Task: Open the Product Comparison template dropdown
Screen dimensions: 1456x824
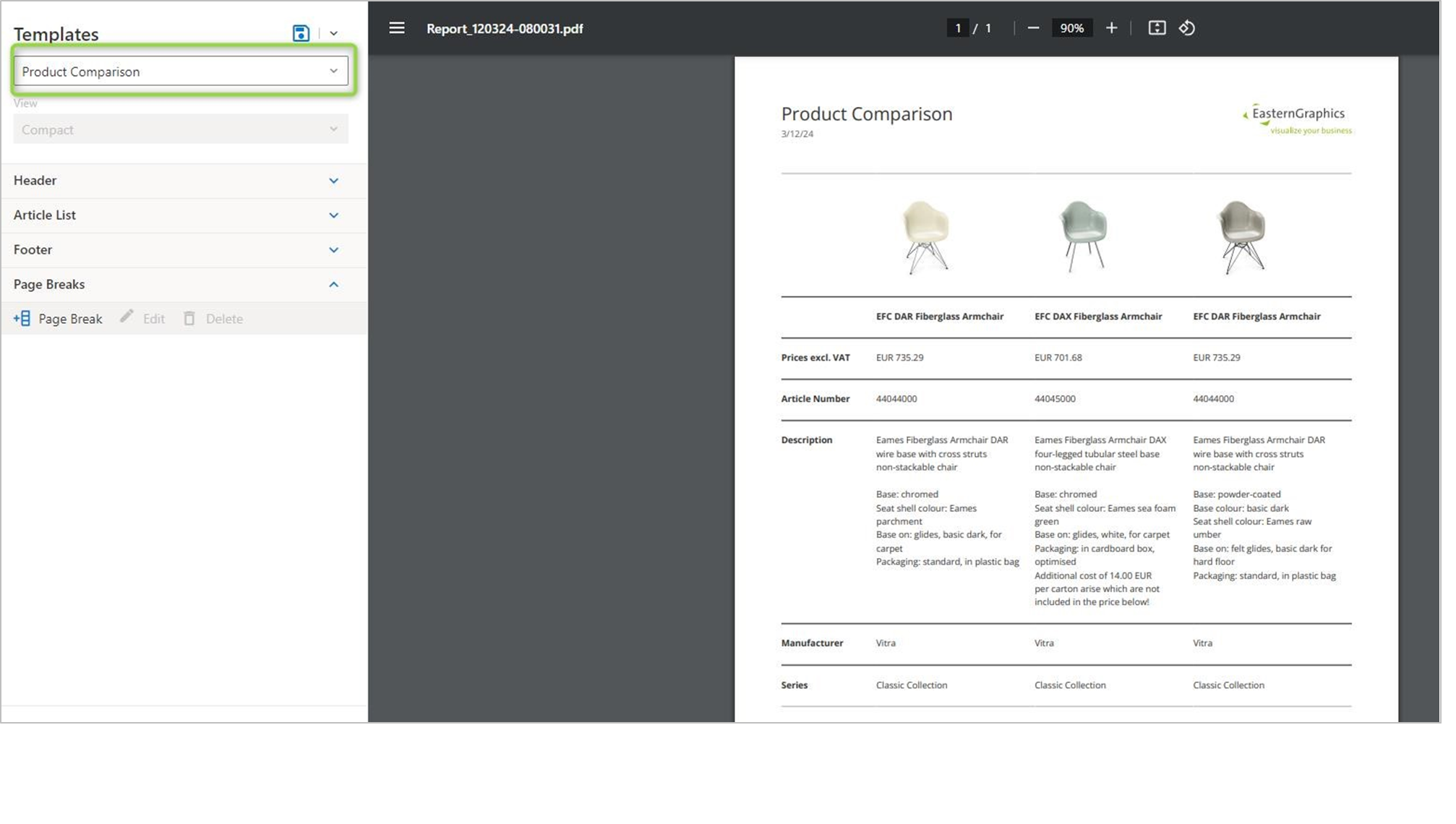Action: 181,72
